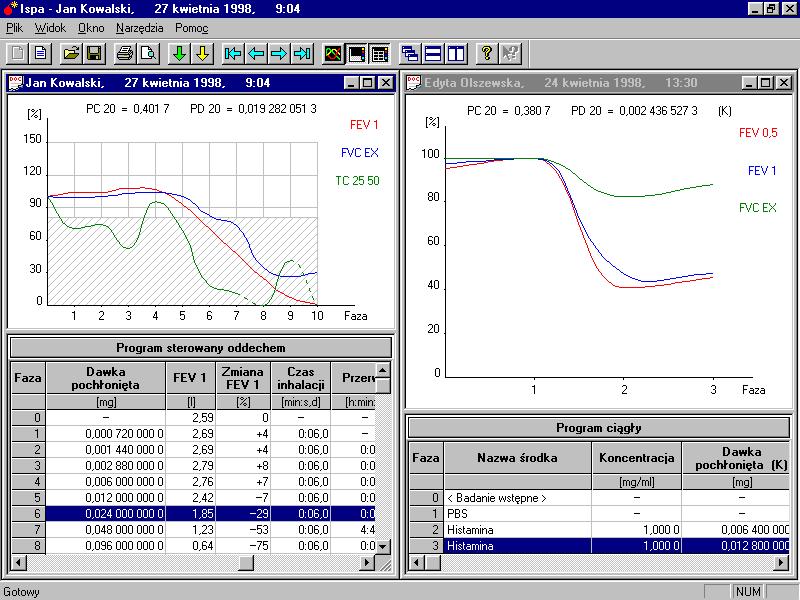Click the green down arrow icon
This screenshot has width=800, height=600.
[x=179, y=54]
